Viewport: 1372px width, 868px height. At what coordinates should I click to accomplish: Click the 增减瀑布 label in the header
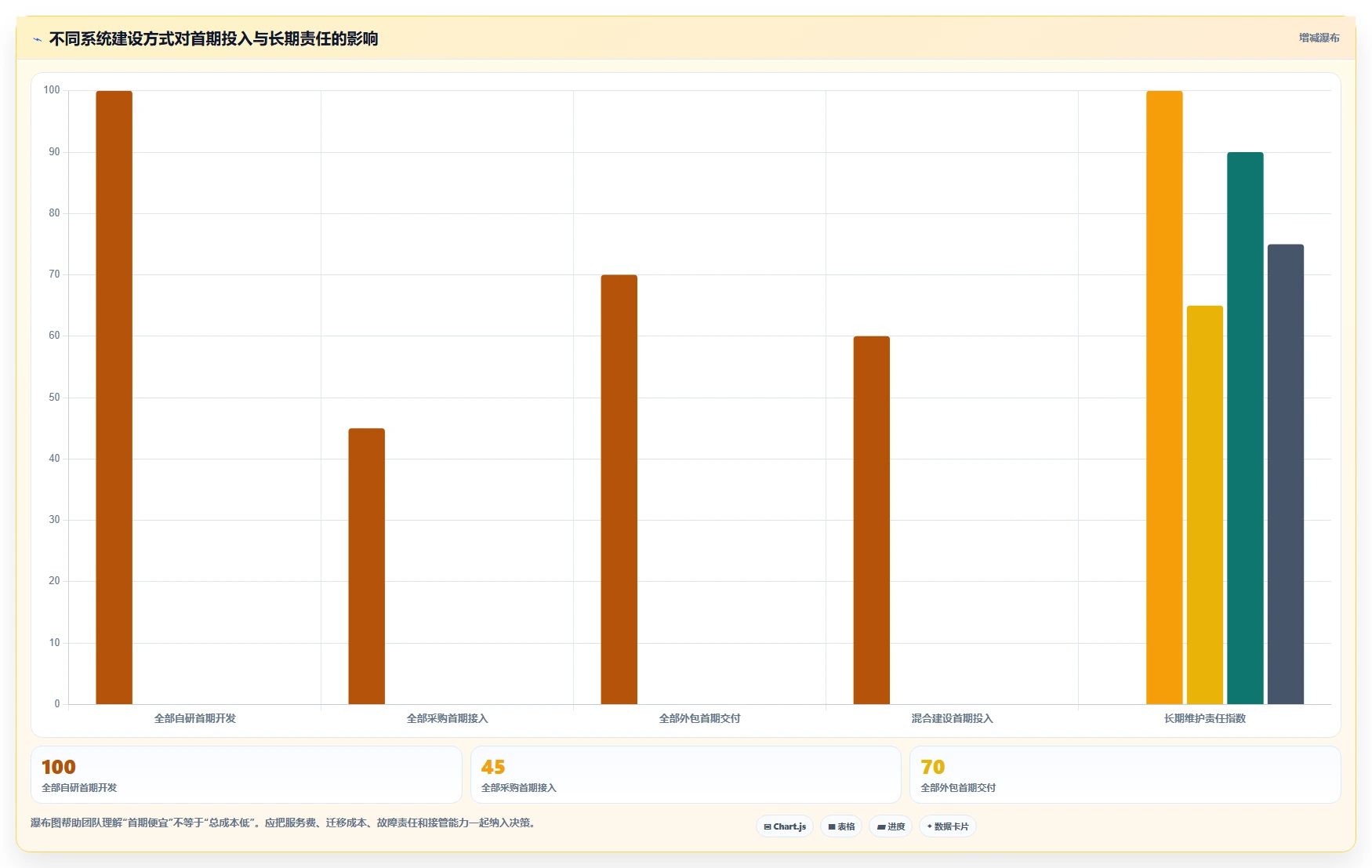pyautogui.click(x=1319, y=38)
